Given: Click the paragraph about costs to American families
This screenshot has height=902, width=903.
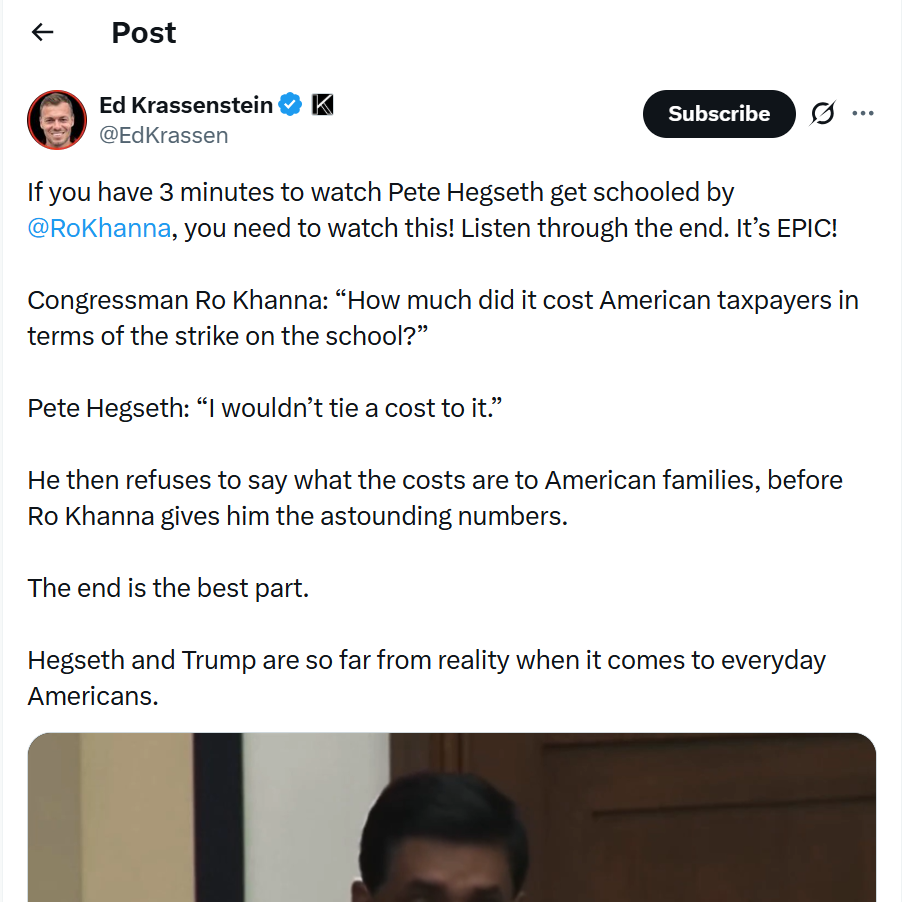Looking at the screenshot, I should (435, 498).
